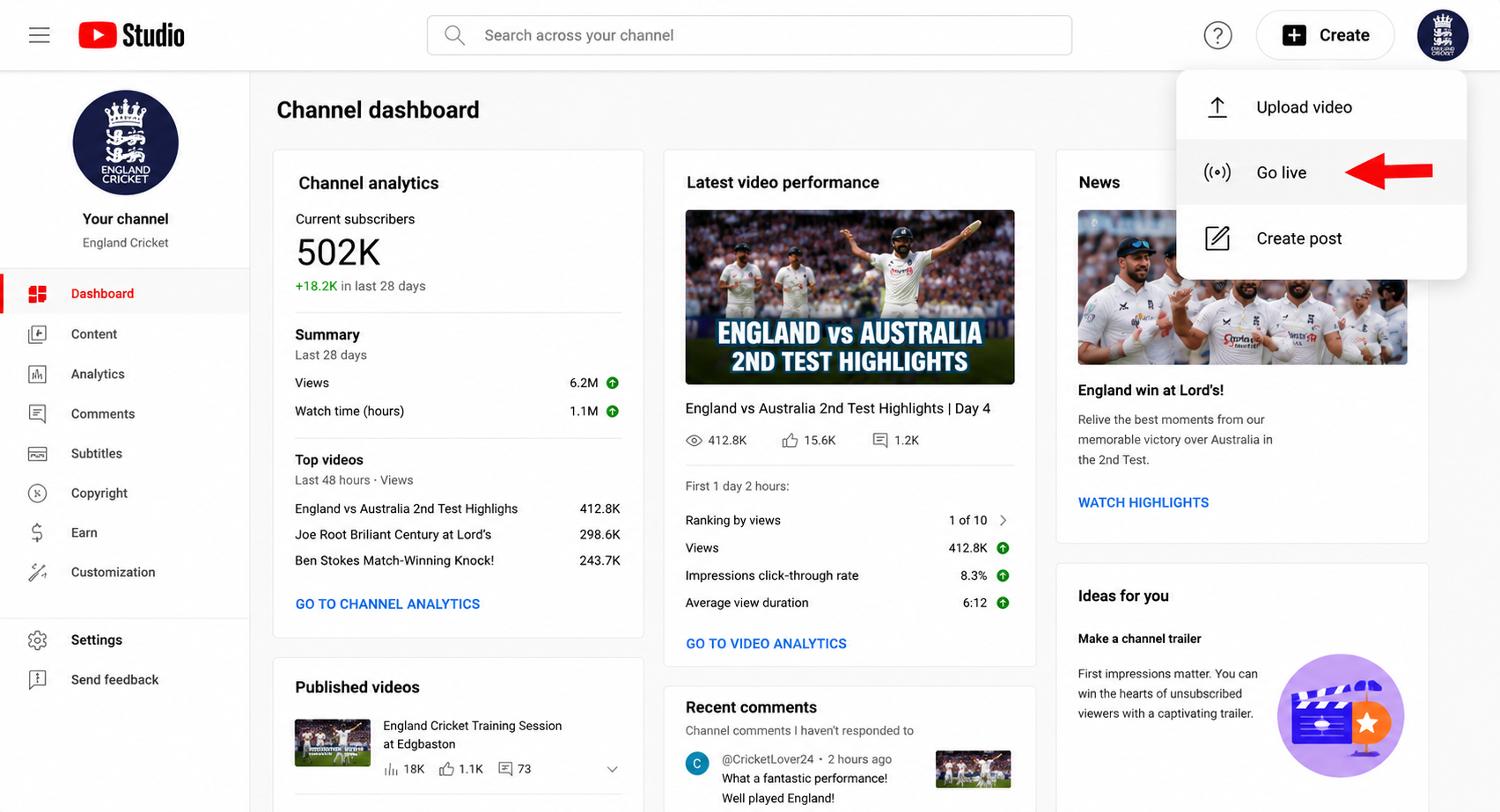This screenshot has height=812, width=1500.
Task: Select Go live from the Create menu
Action: (1321, 172)
